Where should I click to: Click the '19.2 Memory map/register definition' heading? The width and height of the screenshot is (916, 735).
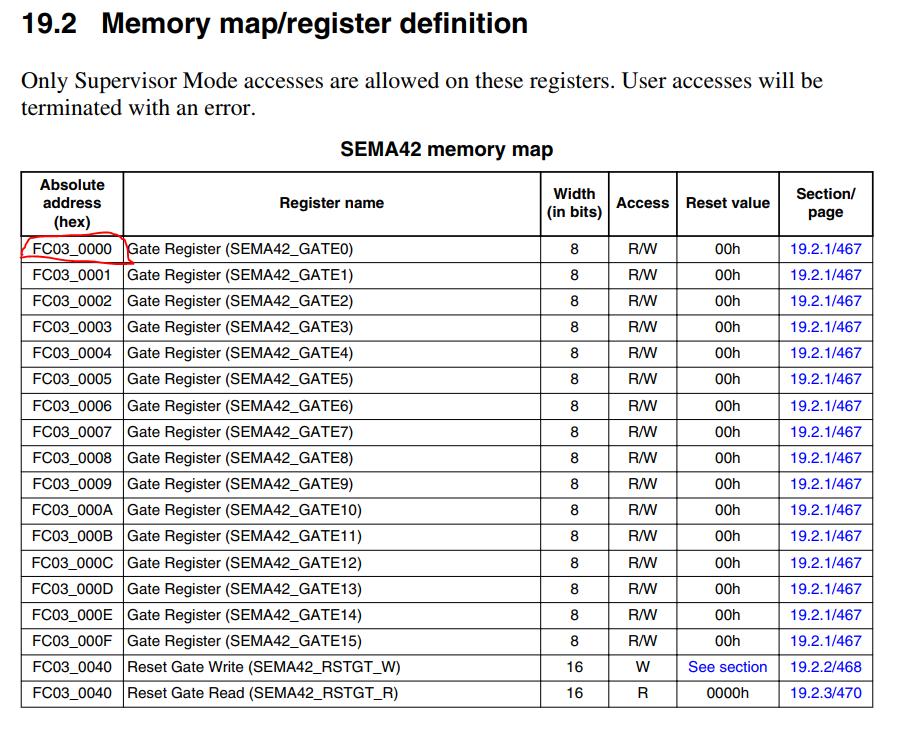coord(275,24)
